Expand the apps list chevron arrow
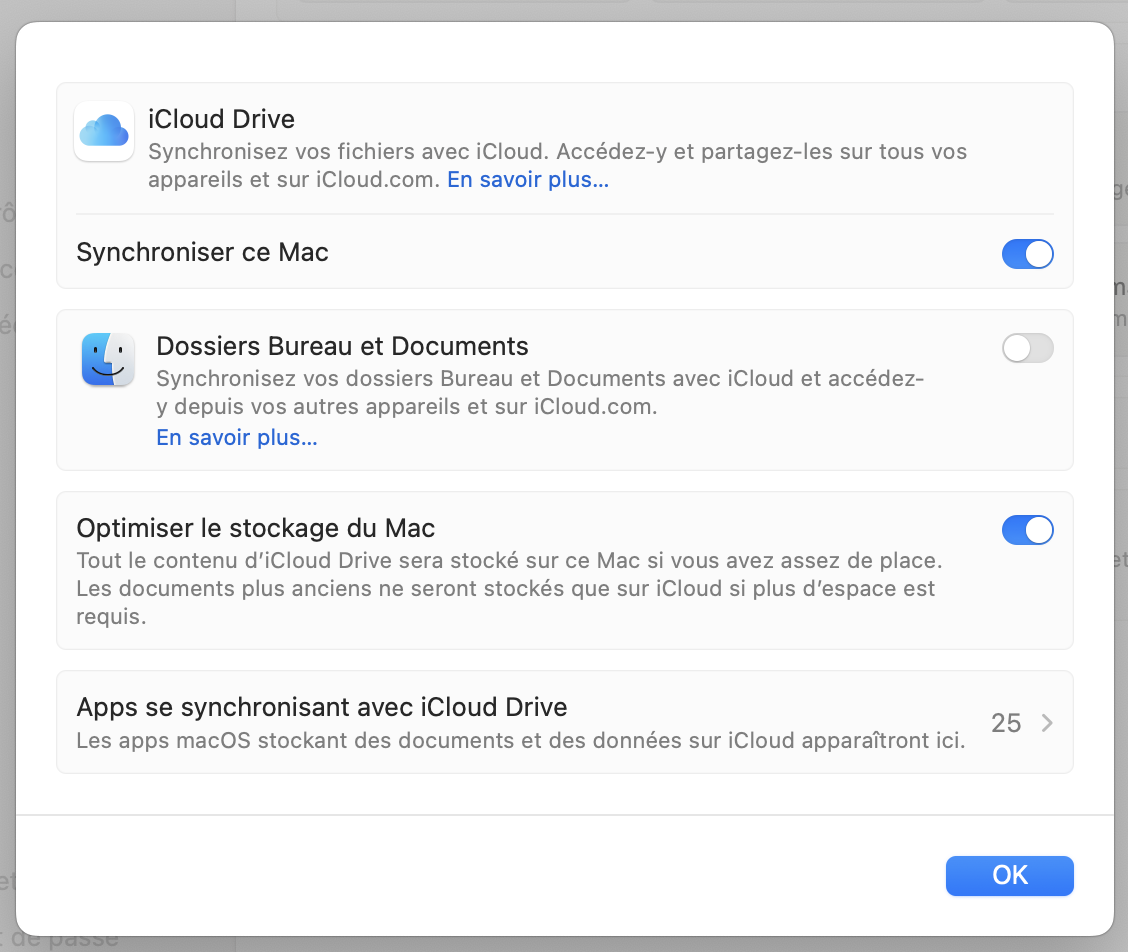 (x=1047, y=723)
